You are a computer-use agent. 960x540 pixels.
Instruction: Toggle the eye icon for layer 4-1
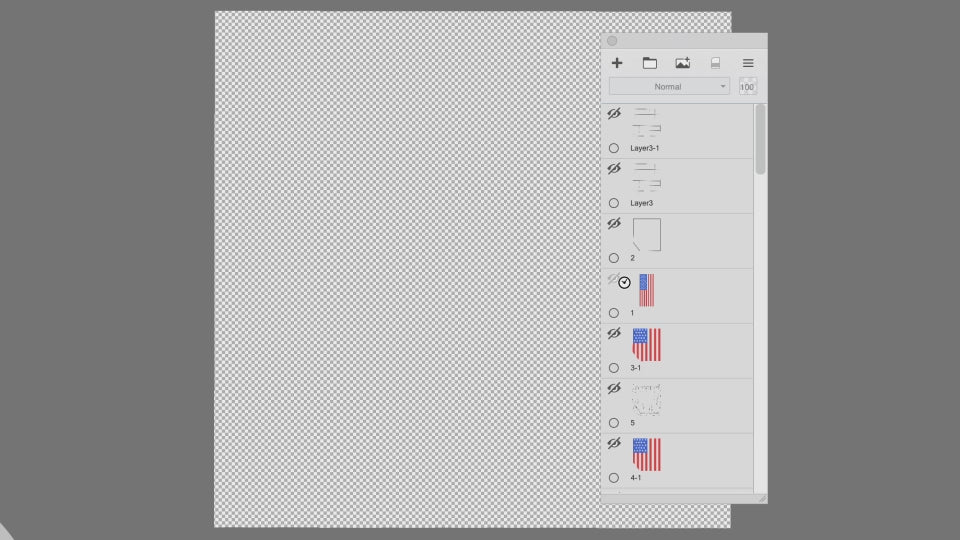tap(614, 444)
